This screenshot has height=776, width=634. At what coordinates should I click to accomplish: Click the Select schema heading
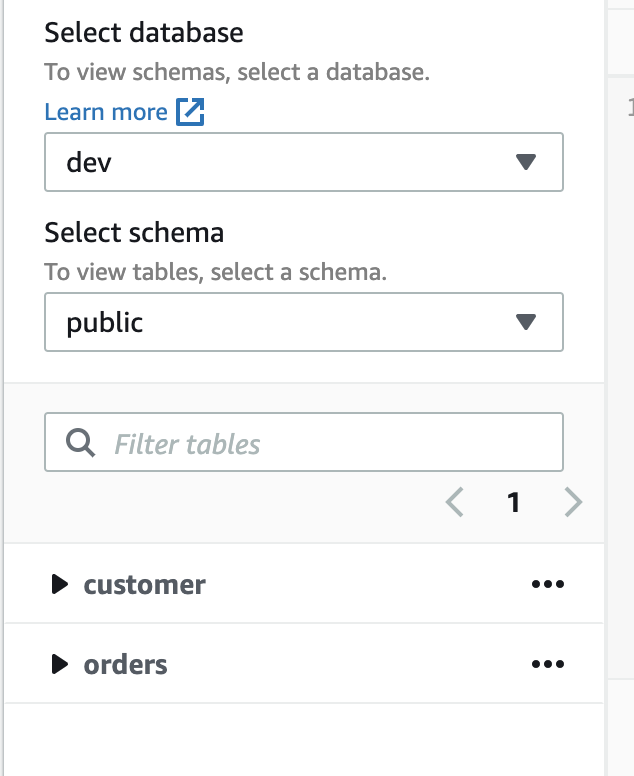[134, 232]
